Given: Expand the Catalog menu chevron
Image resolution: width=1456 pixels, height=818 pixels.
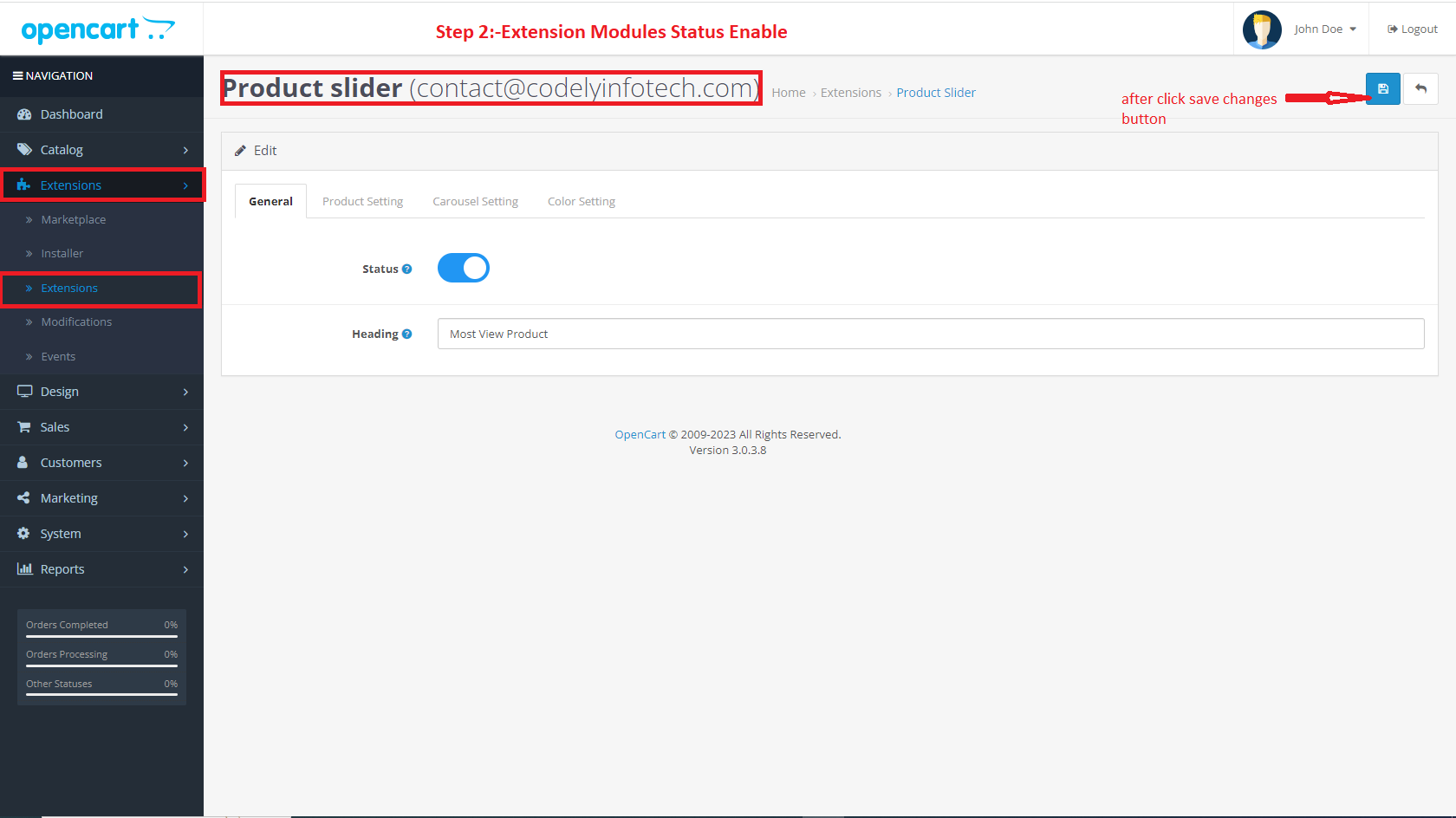Looking at the screenshot, I should tap(185, 150).
